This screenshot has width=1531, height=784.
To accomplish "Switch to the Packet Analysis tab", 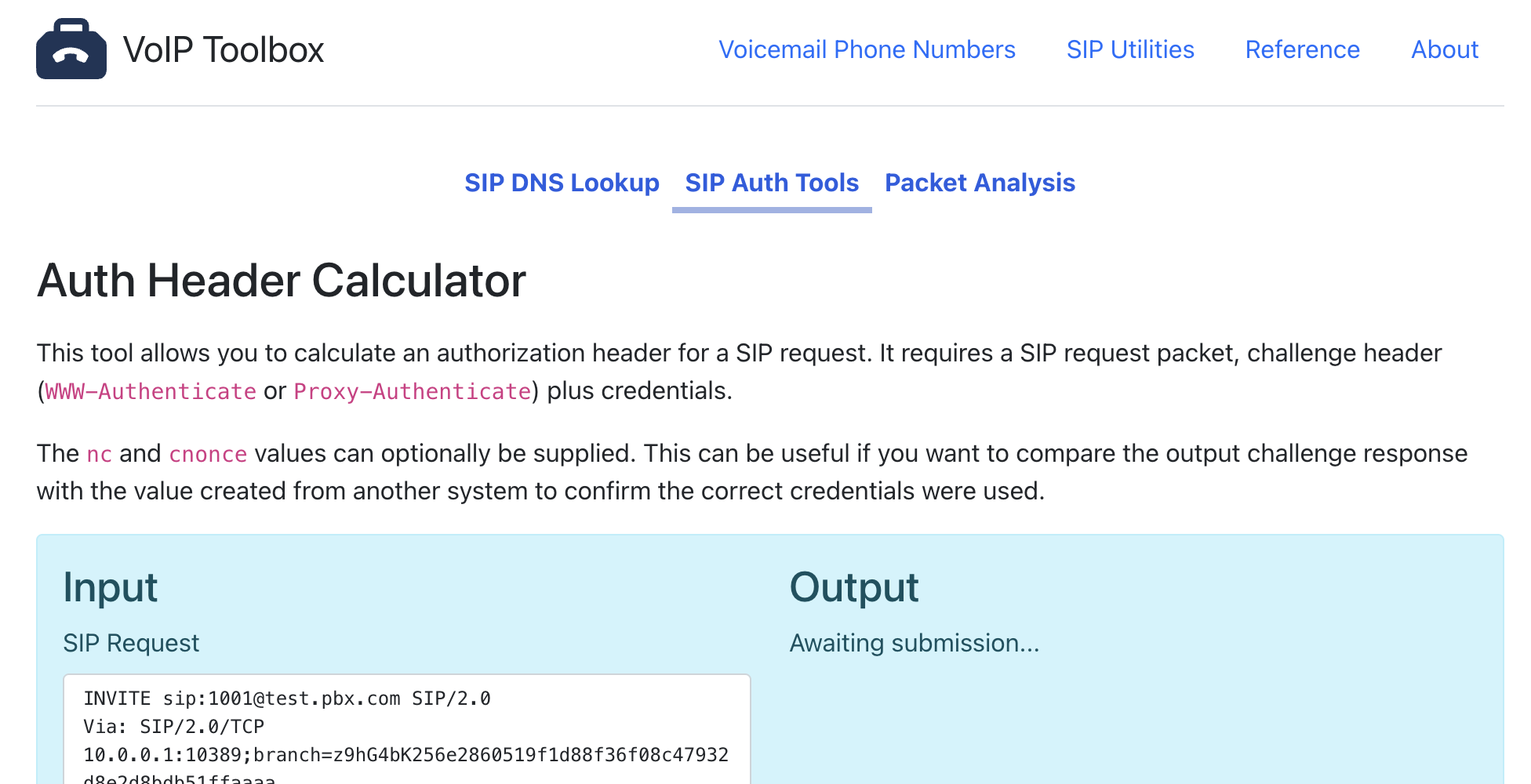I will pos(980,183).
